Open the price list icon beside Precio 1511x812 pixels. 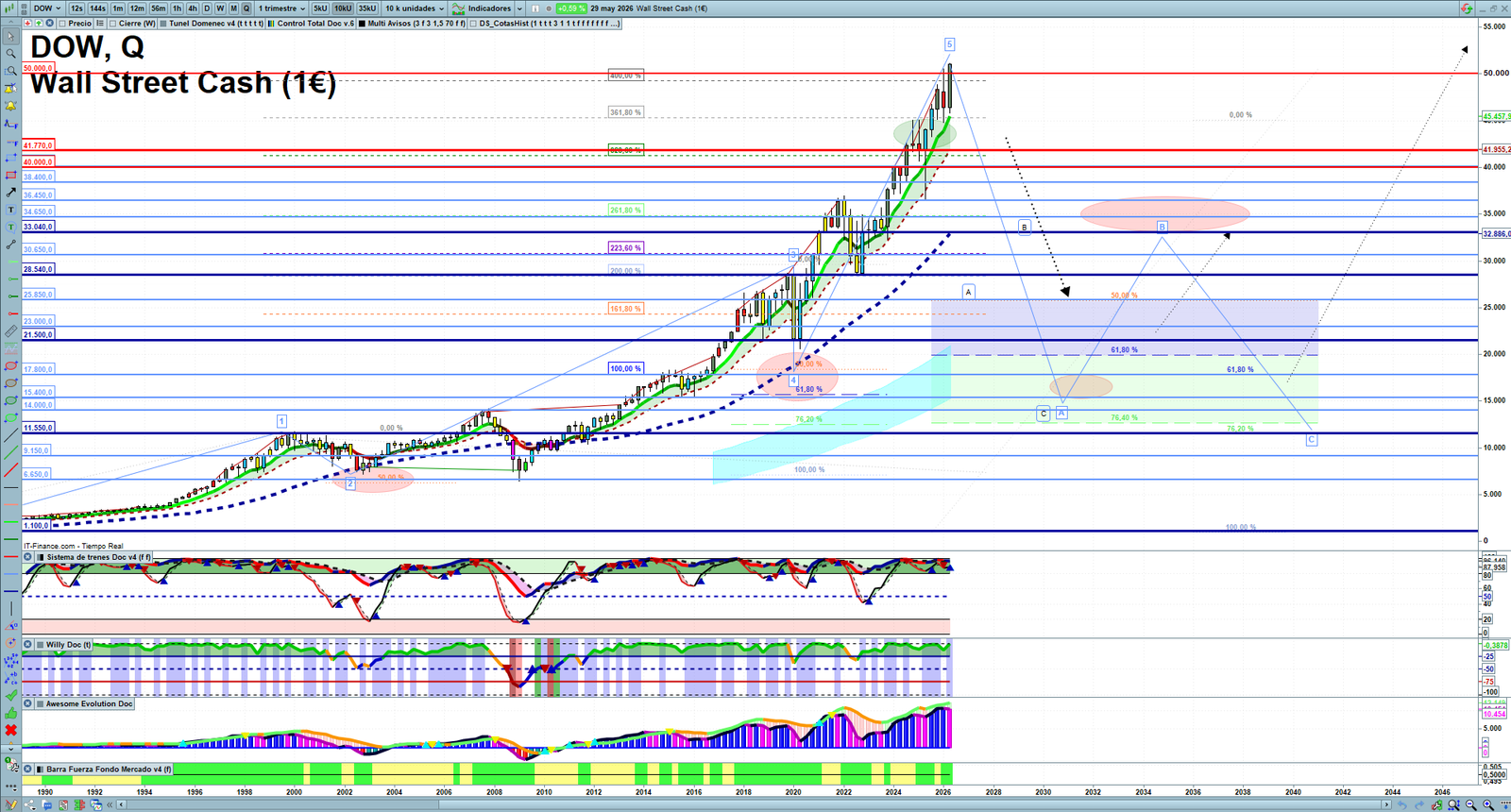coord(99,23)
